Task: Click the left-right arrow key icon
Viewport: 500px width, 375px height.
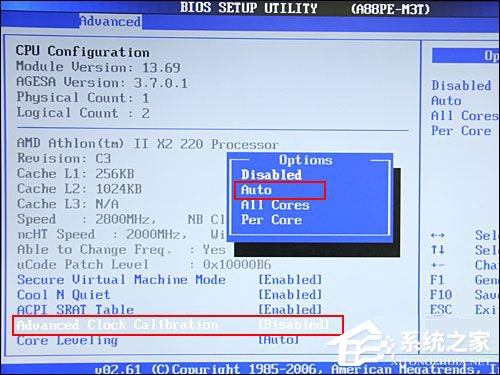Action: (437, 235)
